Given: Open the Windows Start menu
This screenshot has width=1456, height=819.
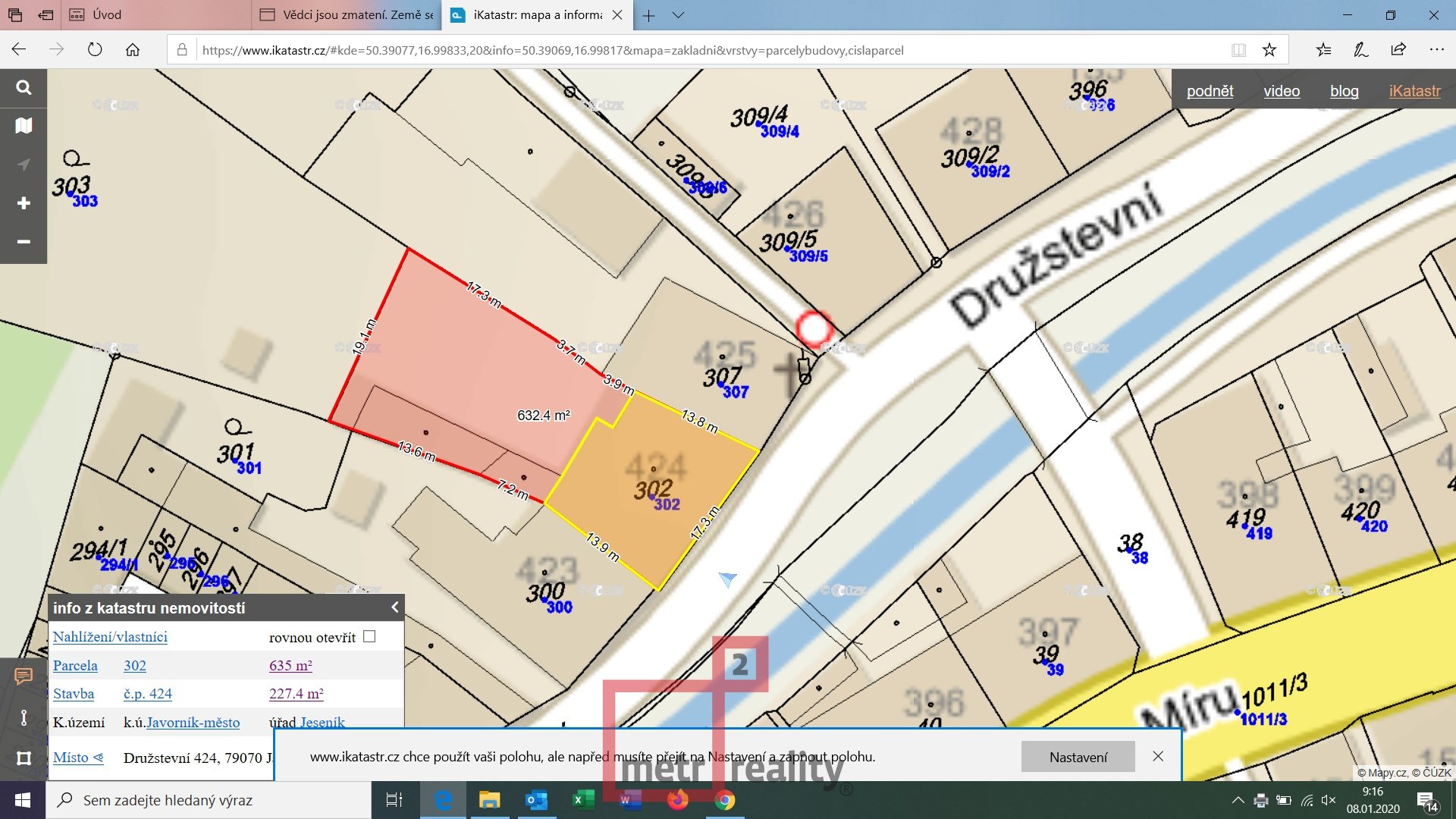Looking at the screenshot, I should [23, 800].
